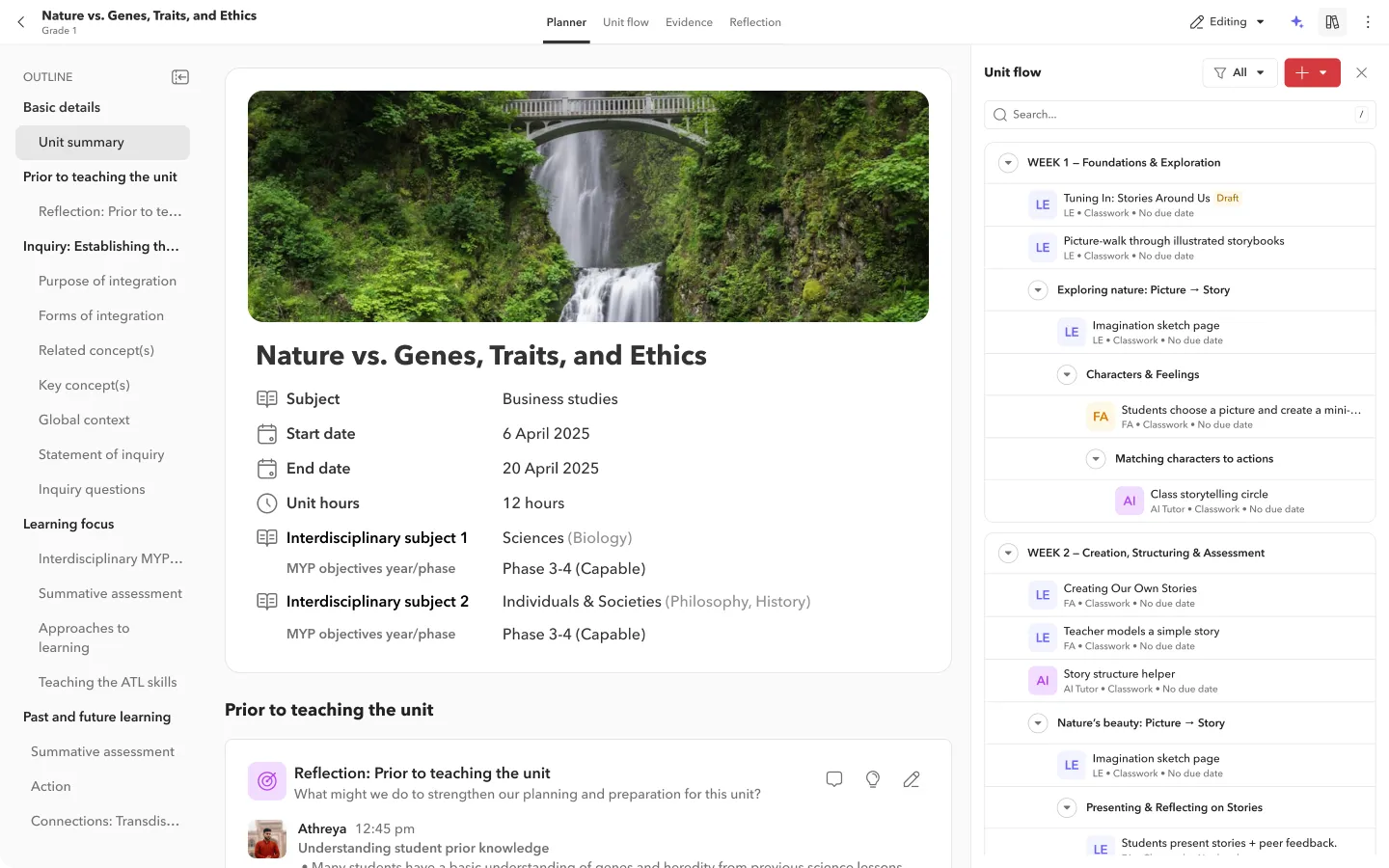Viewport: 1389px width, 868px height.
Task: Click the target icon beside Reflection title
Action: point(267,781)
